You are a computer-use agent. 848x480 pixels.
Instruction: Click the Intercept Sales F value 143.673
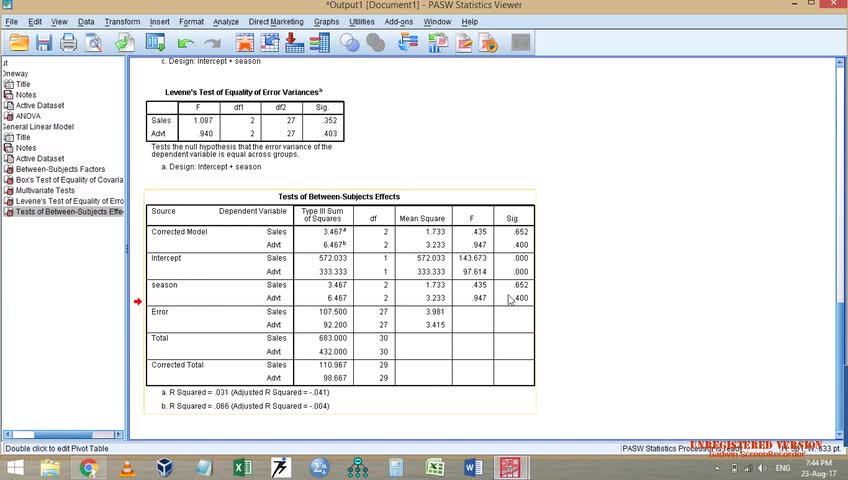pos(472,258)
